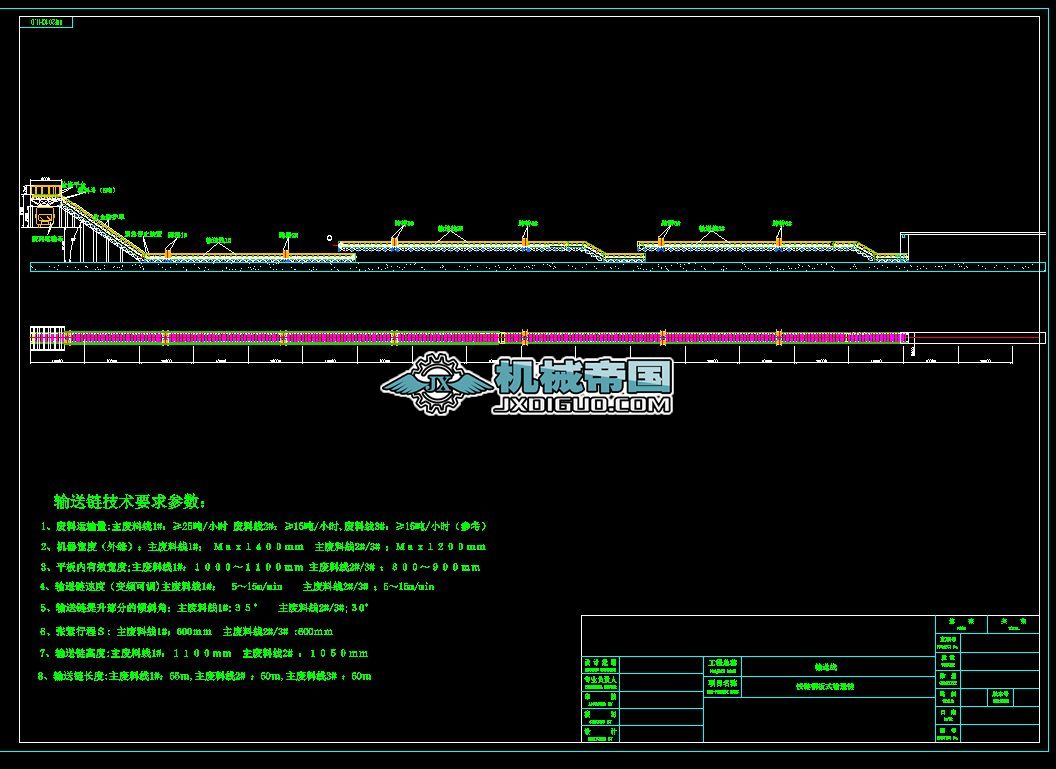
Task: Select parameter line 3 about 平板内有效宽度
Action: pyautogui.click(x=261, y=567)
